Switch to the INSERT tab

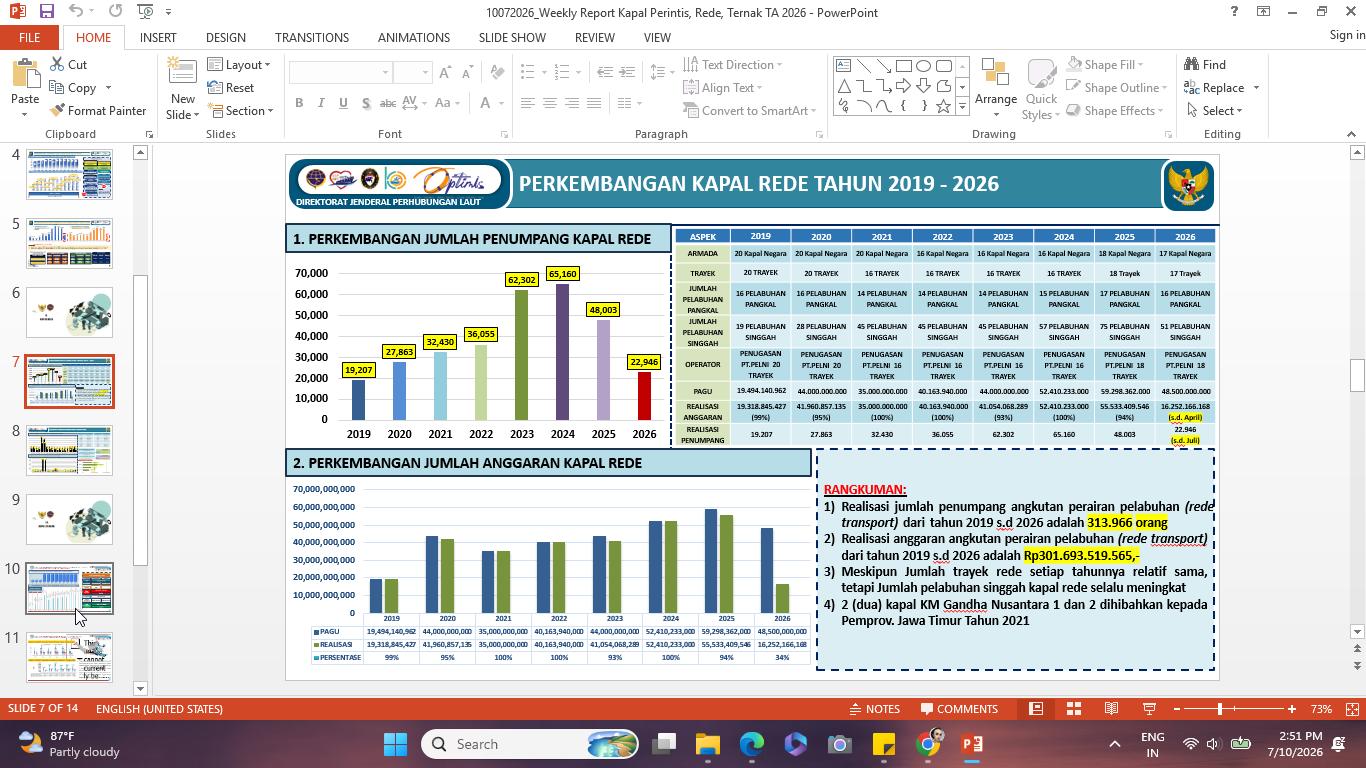point(158,37)
